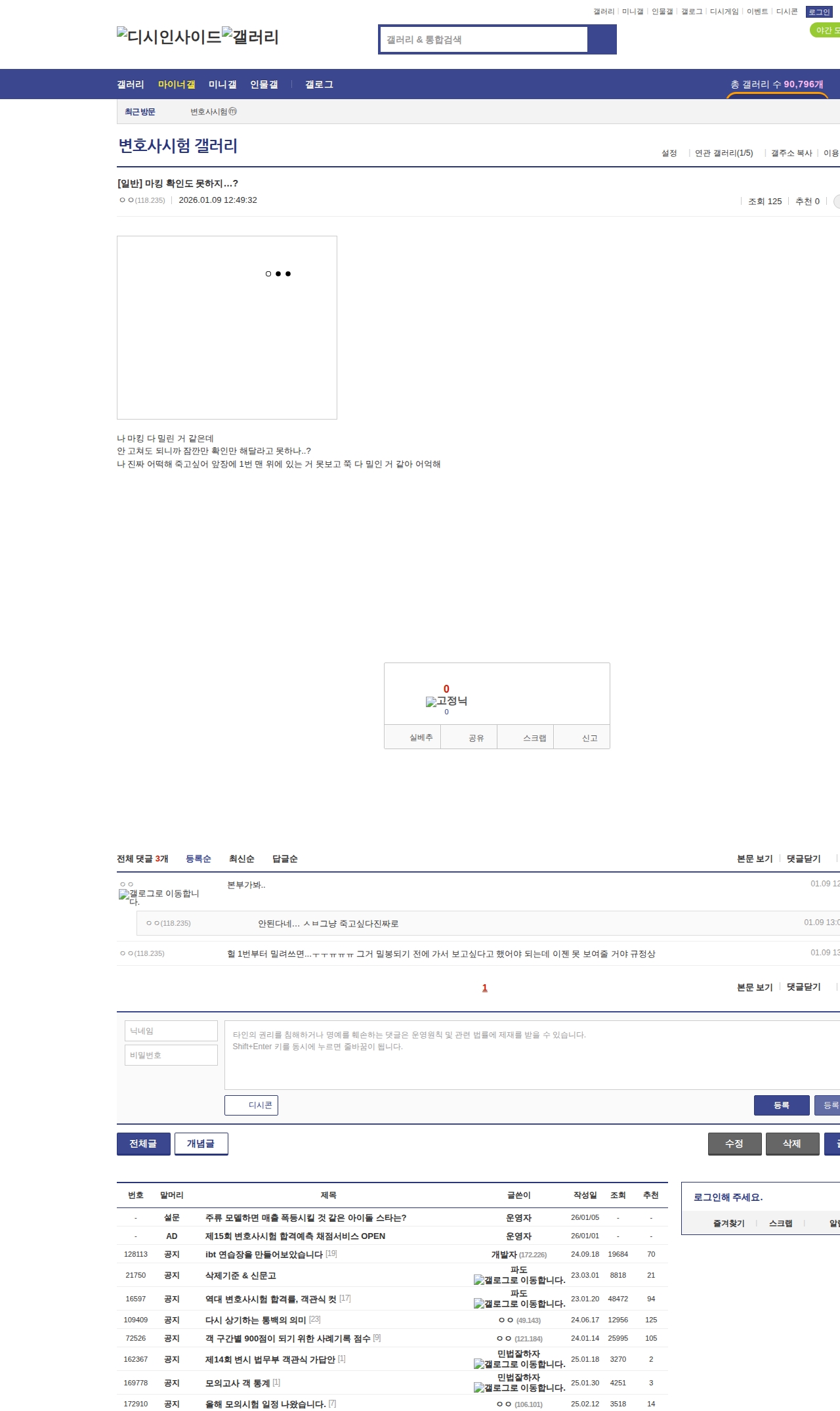840x1411 pixels.
Task: Click comment text 본부가봐..
Action: (x=246, y=884)
